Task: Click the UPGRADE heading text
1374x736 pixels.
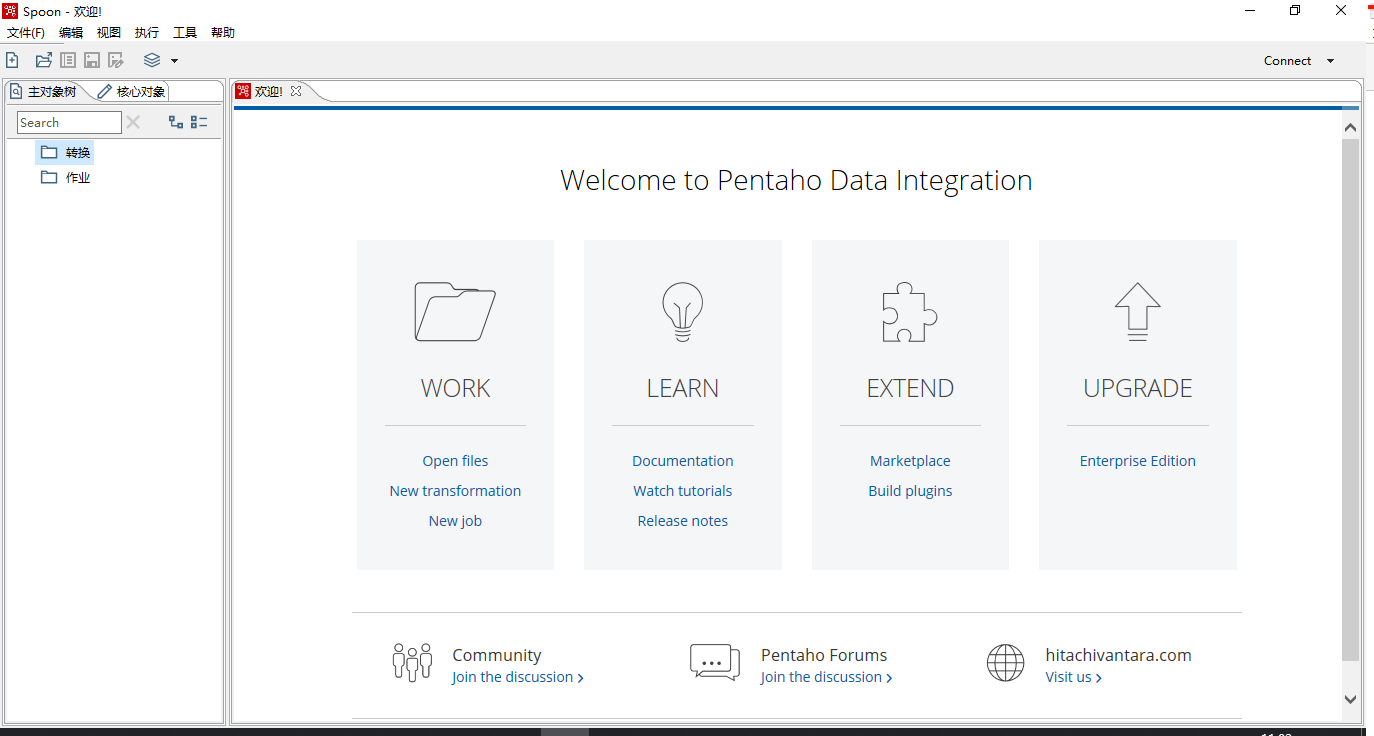Action: [1138, 388]
